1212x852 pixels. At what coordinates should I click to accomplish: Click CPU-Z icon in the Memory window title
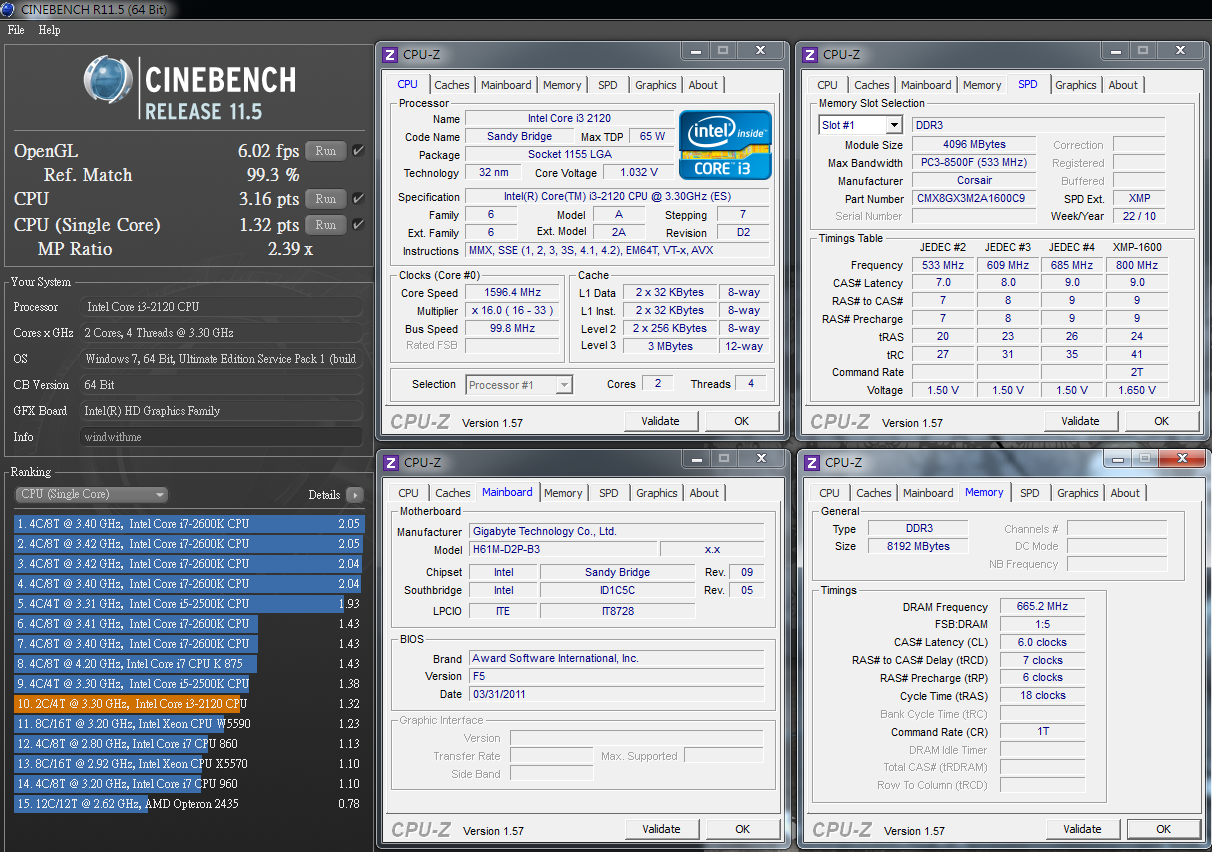[x=813, y=462]
